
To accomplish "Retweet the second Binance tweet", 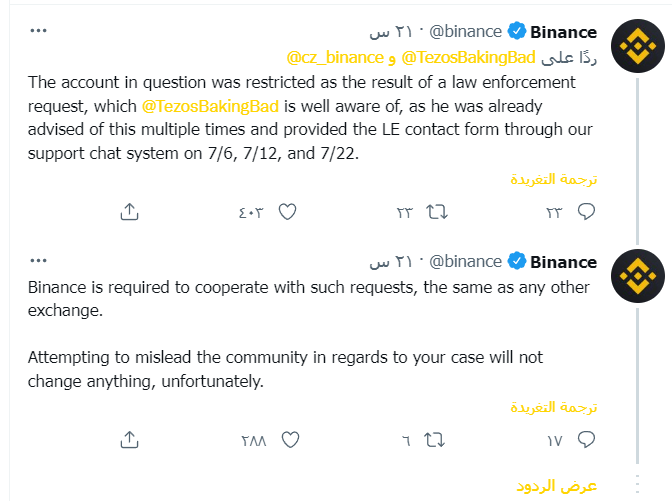I will (434, 440).
